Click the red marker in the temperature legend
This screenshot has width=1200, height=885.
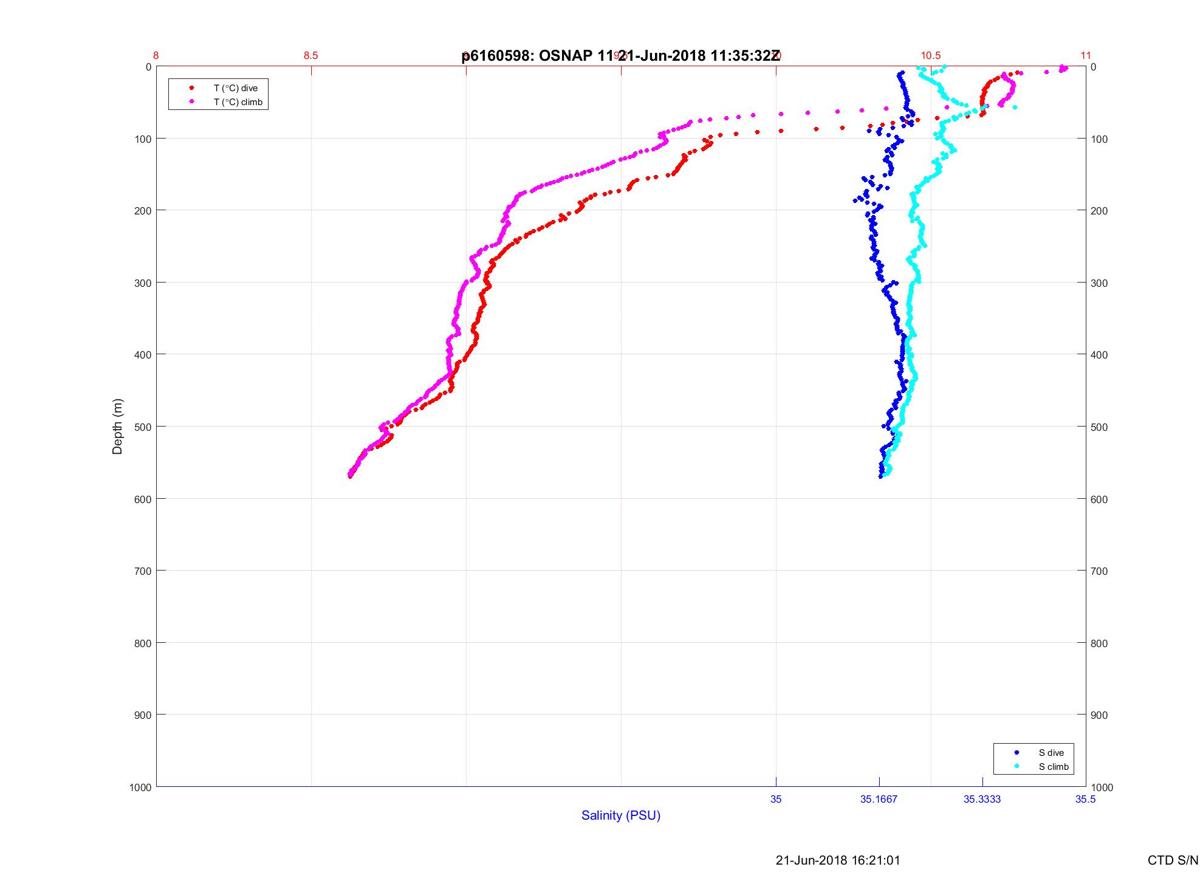(191, 88)
